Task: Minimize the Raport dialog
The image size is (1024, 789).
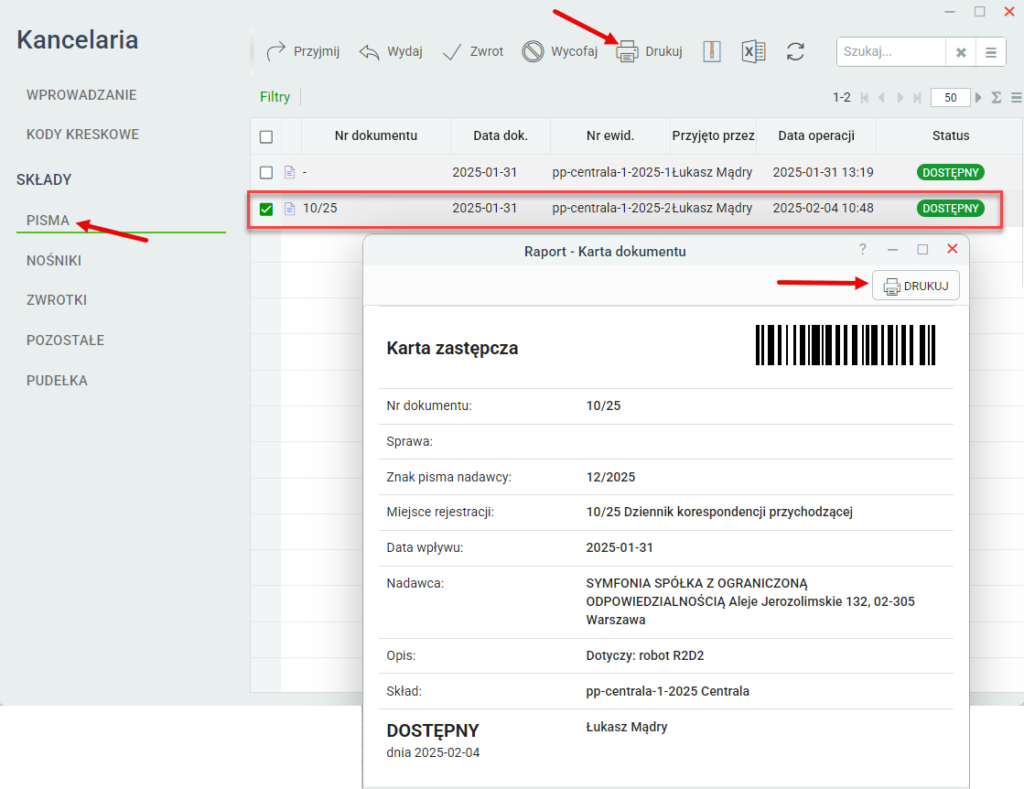Action: (893, 250)
